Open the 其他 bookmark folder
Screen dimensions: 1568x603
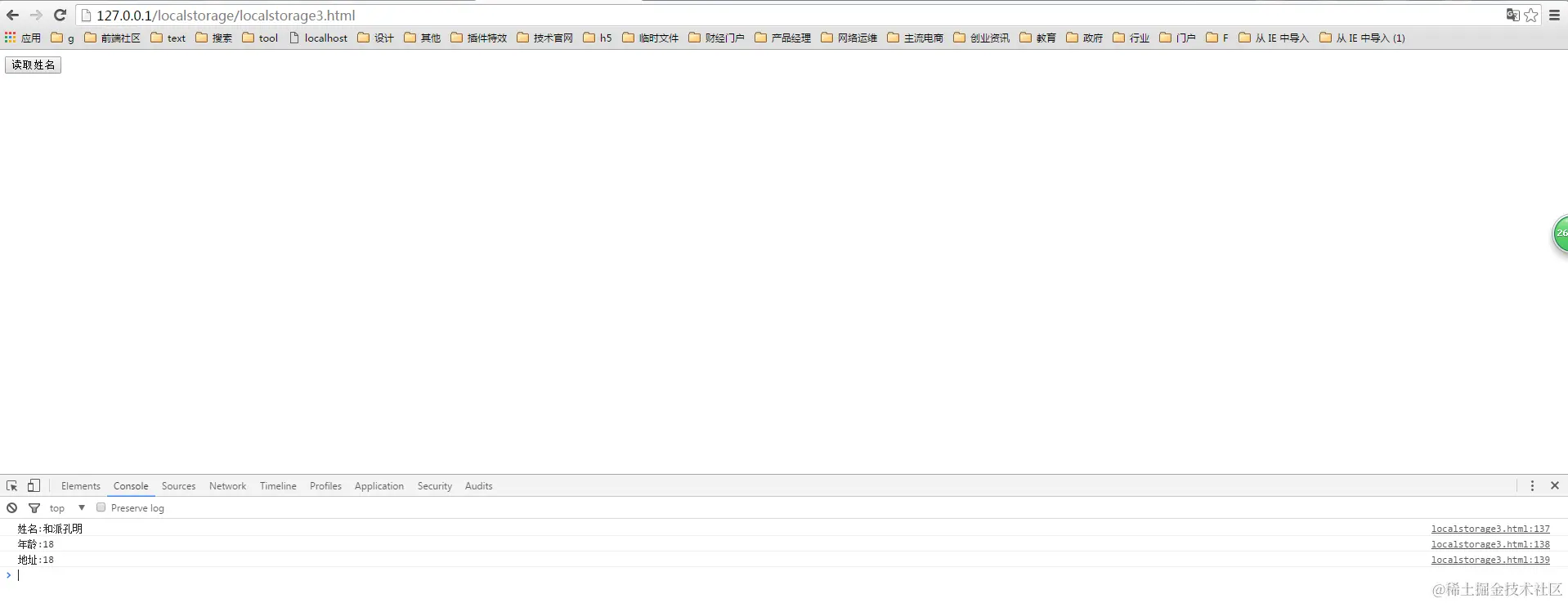click(423, 38)
